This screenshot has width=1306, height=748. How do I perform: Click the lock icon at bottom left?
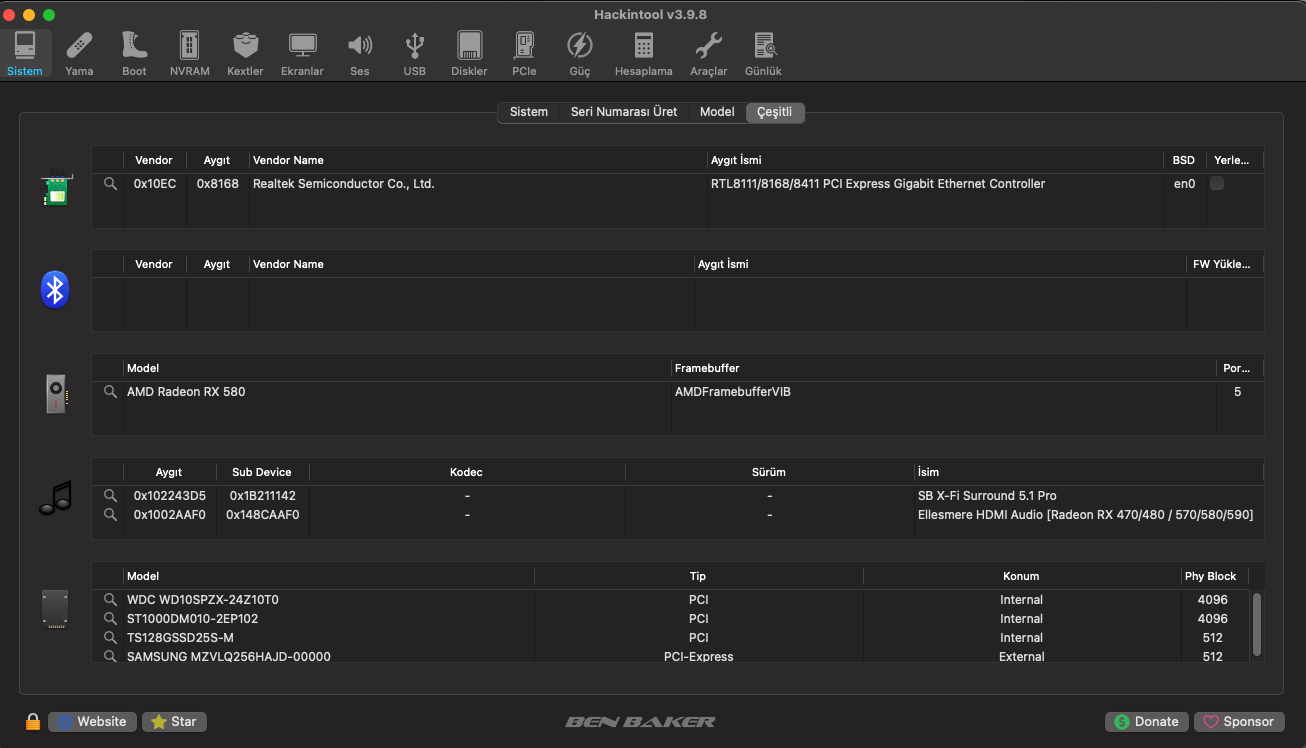click(33, 721)
